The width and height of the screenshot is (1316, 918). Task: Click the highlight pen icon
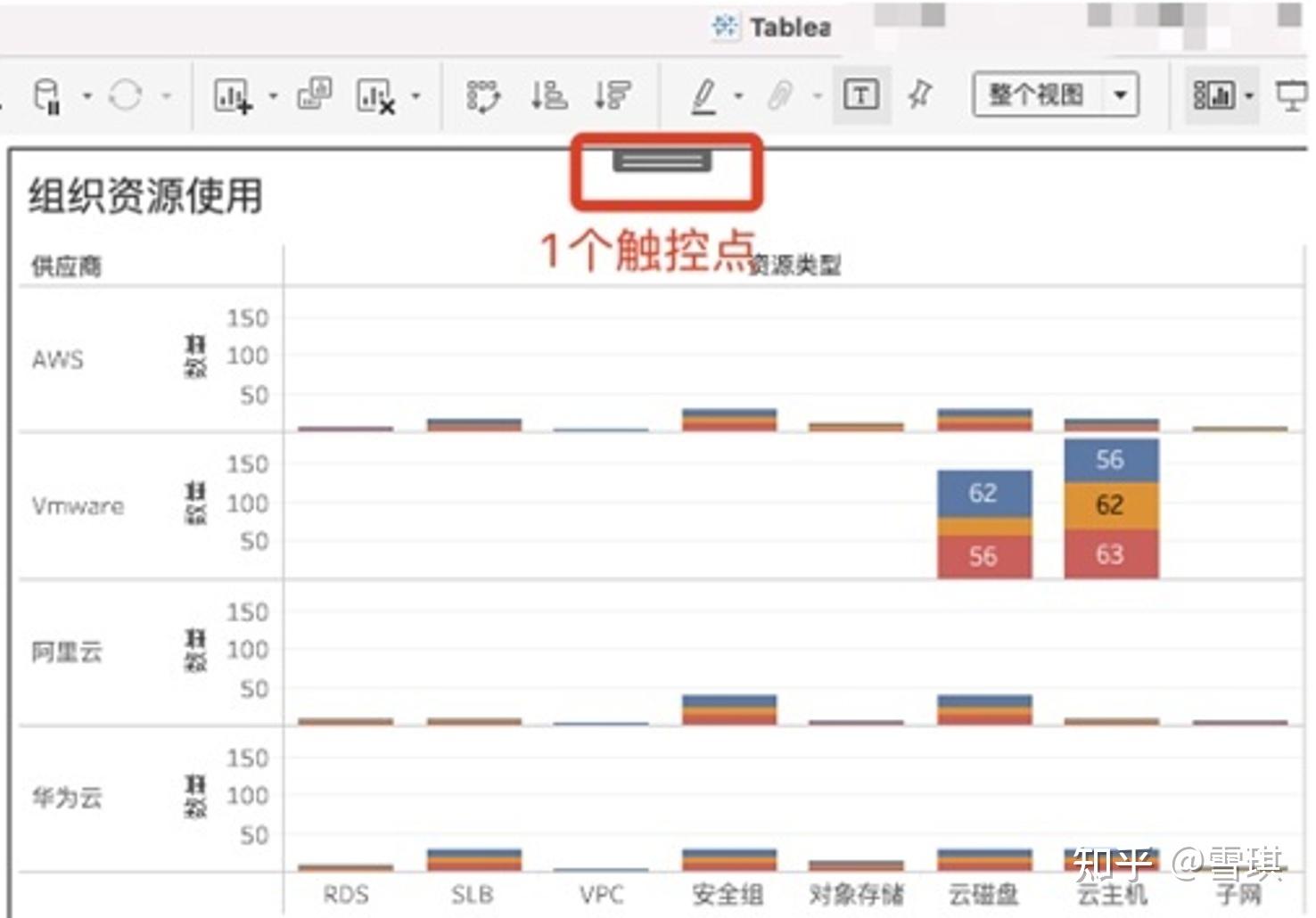704,95
